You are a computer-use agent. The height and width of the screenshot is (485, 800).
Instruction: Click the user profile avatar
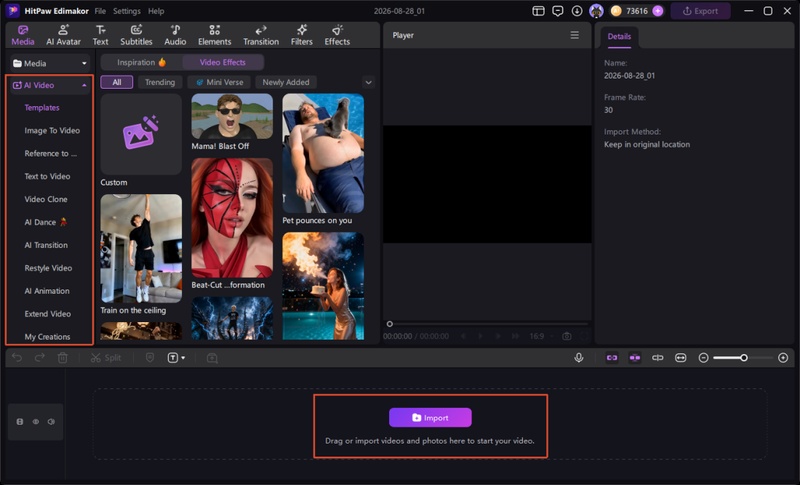(596, 11)
